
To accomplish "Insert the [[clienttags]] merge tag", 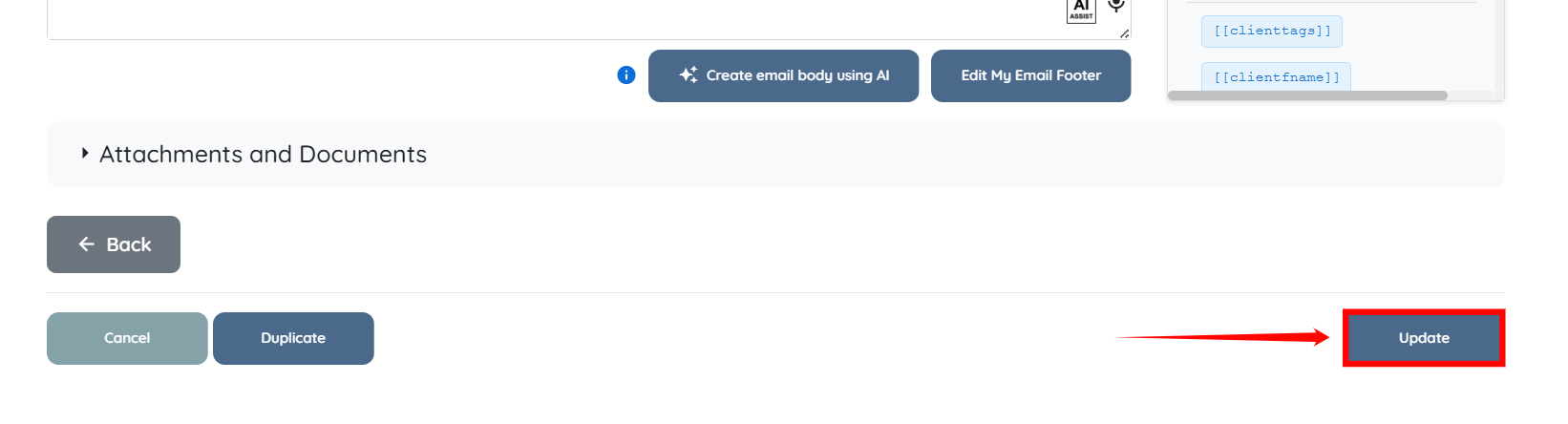I will click(1271, 32).
